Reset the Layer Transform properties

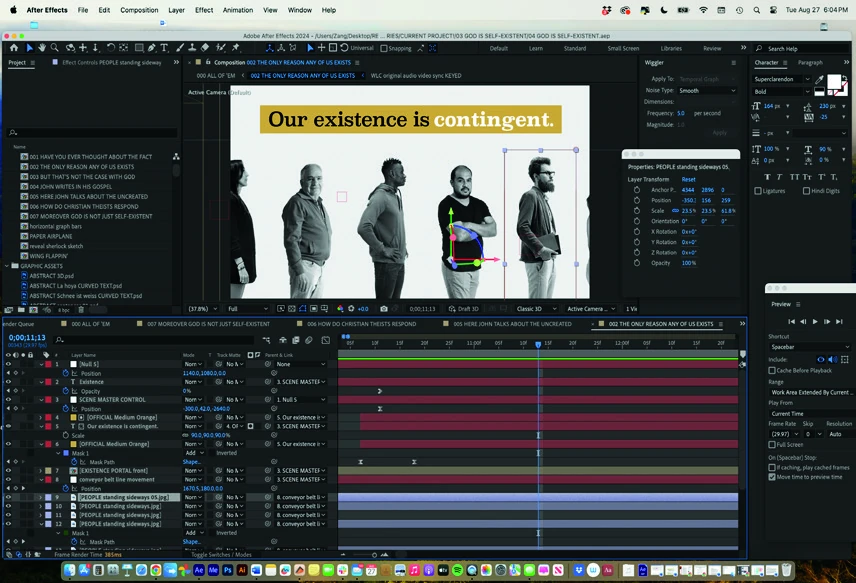pyautogui.click(x=688, y=180)
